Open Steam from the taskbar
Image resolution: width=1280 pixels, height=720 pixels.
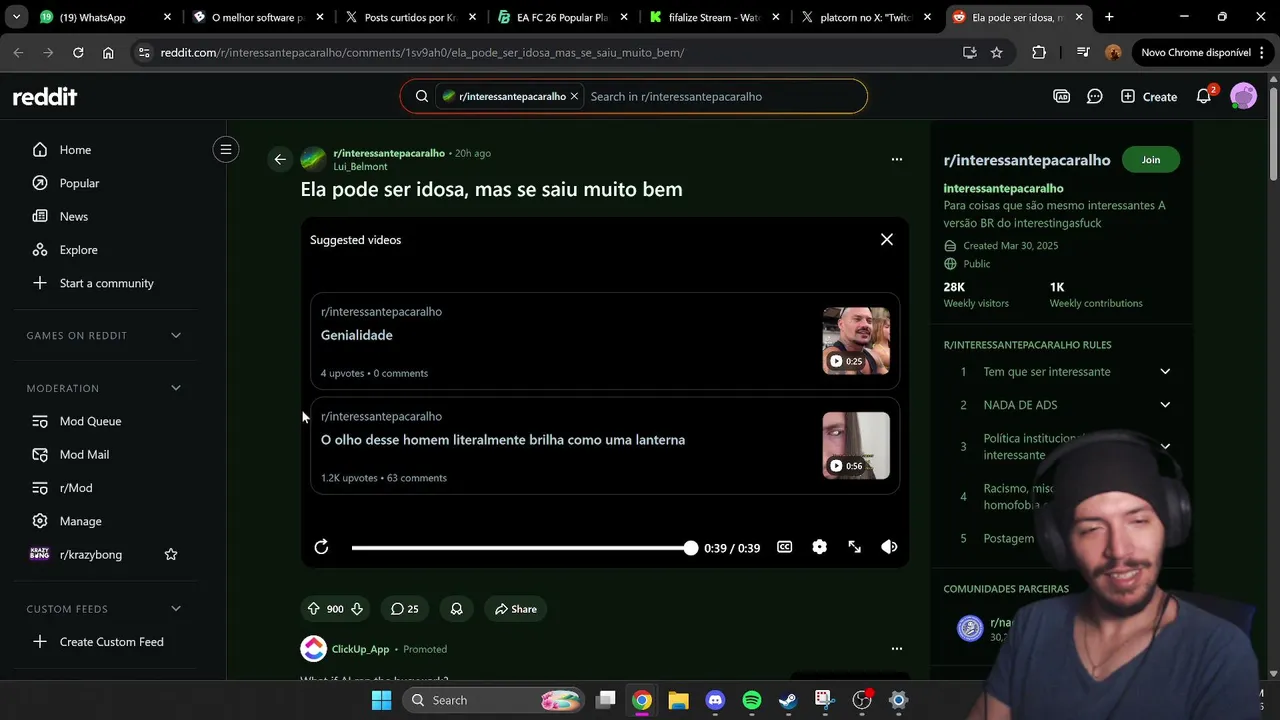point(788,700)
